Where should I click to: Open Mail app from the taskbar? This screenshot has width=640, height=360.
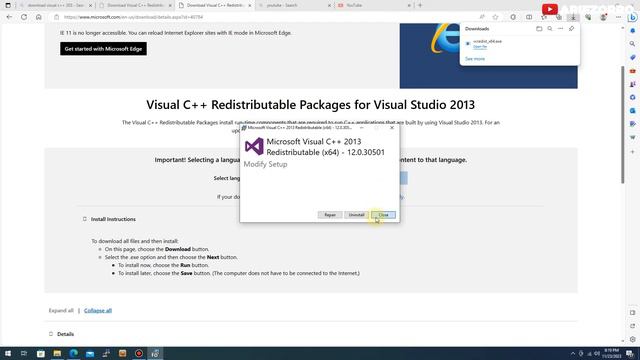coord(90,353)
